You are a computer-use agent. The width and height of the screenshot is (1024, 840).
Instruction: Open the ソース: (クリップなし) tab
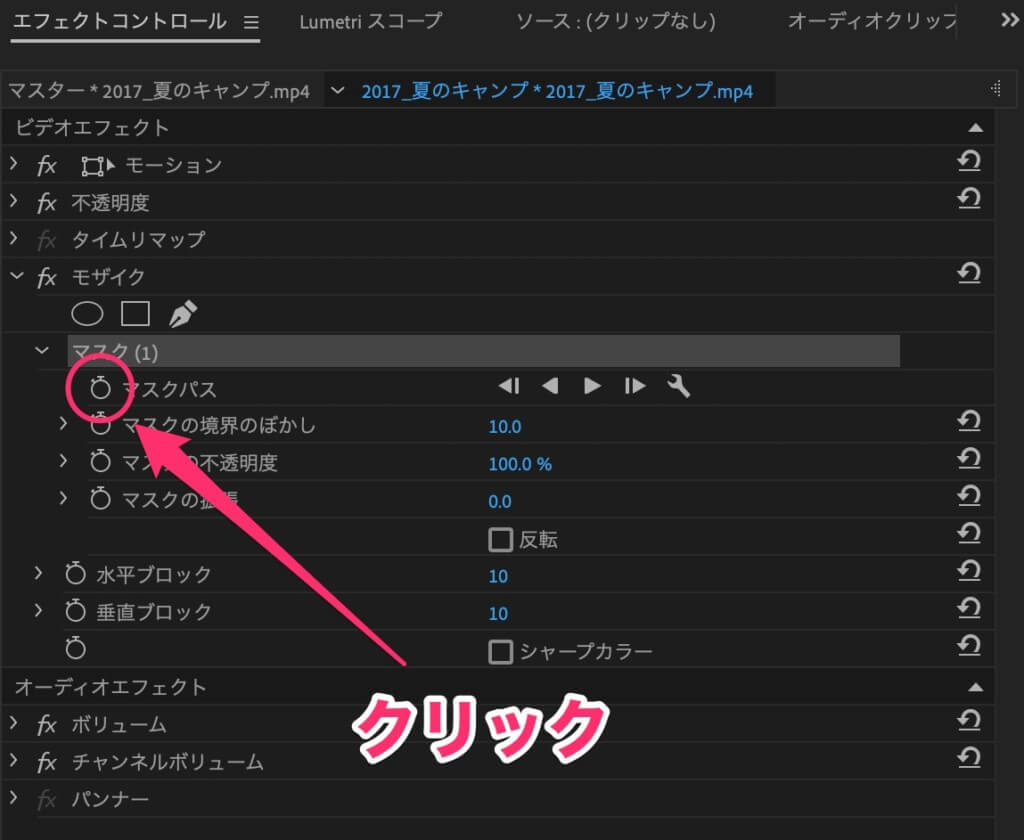(x=615, y=21)
